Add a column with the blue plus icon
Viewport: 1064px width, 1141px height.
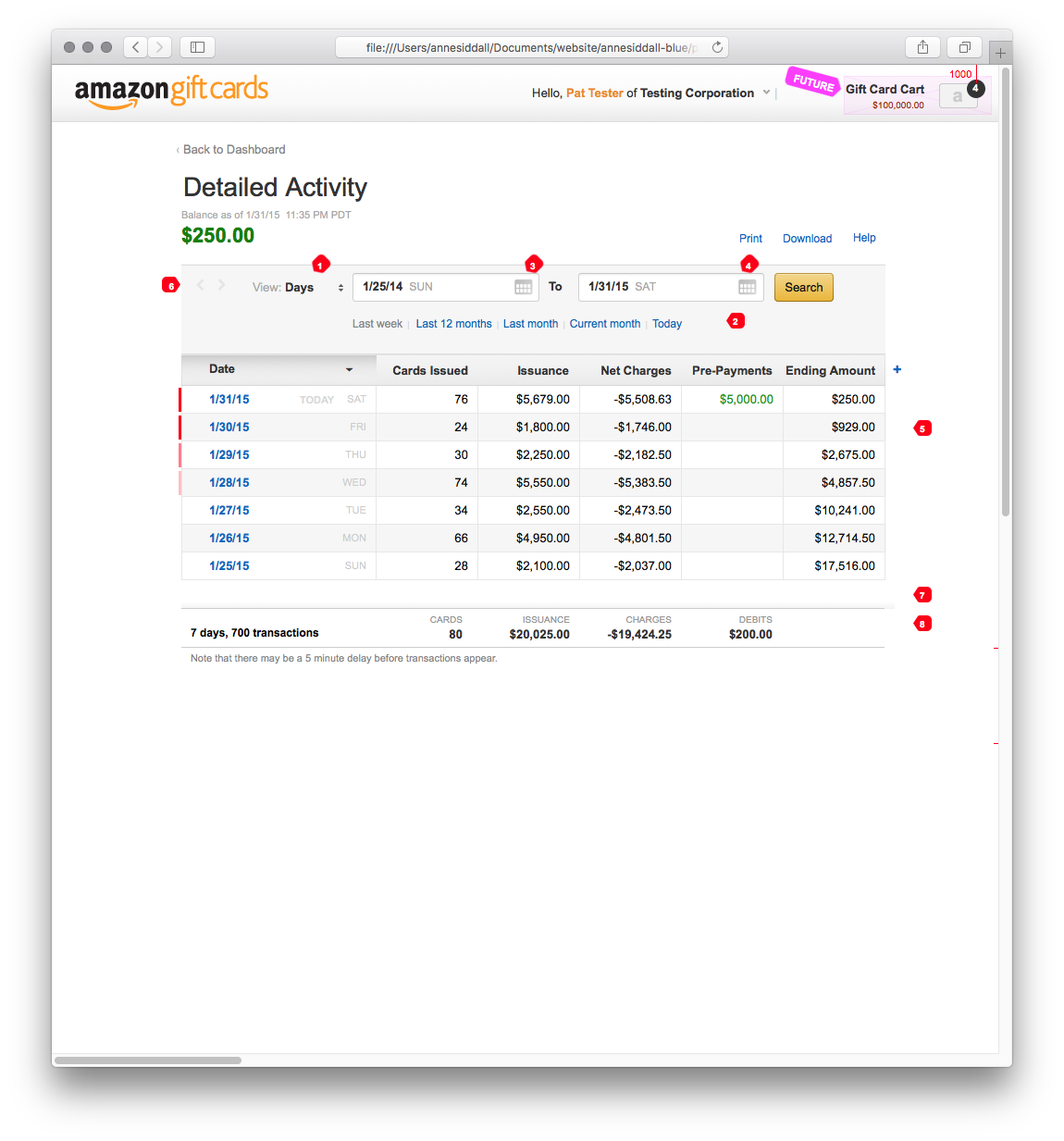click(897, 369)
